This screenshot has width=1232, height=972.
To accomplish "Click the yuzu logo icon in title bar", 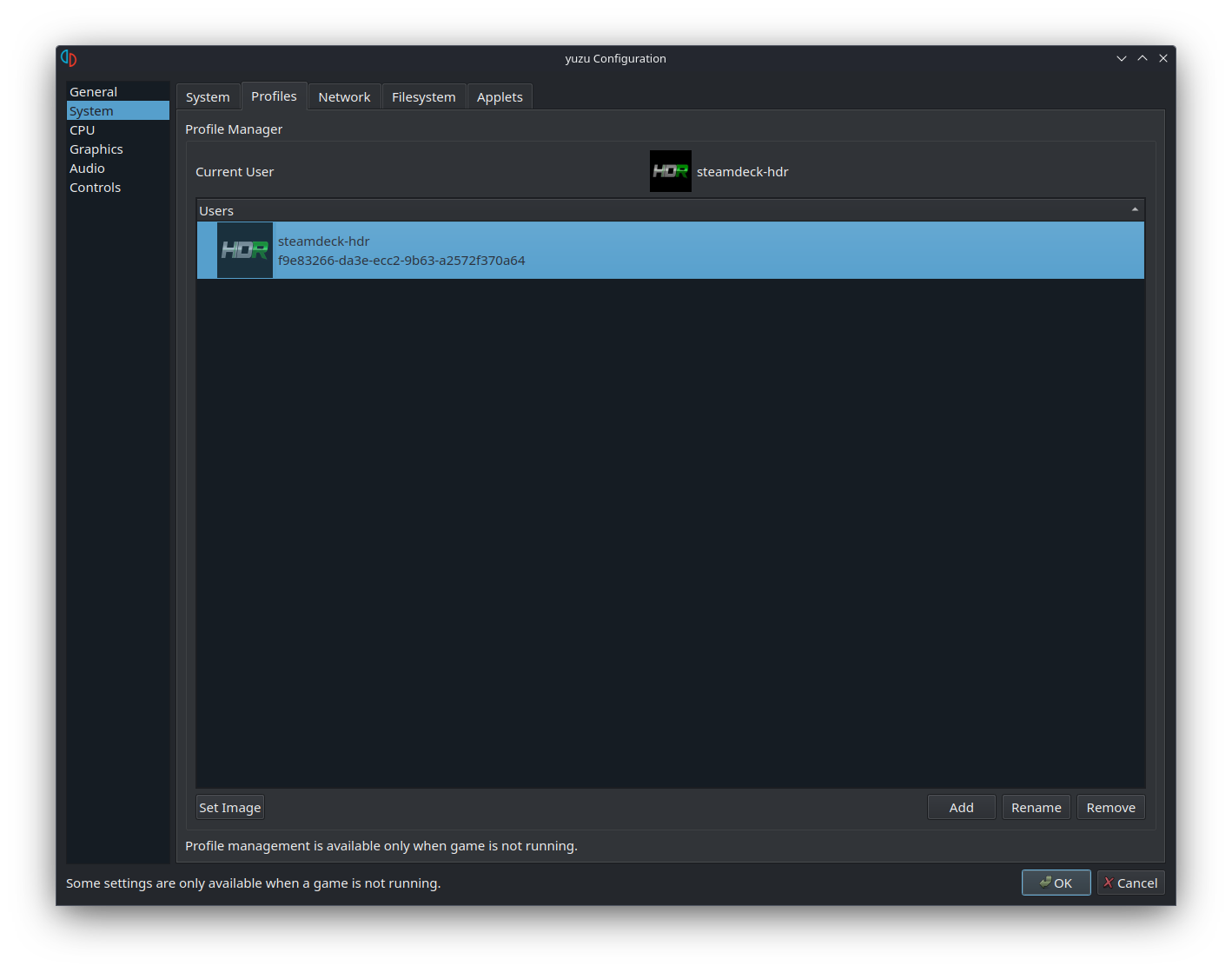I will pos(69,58).
